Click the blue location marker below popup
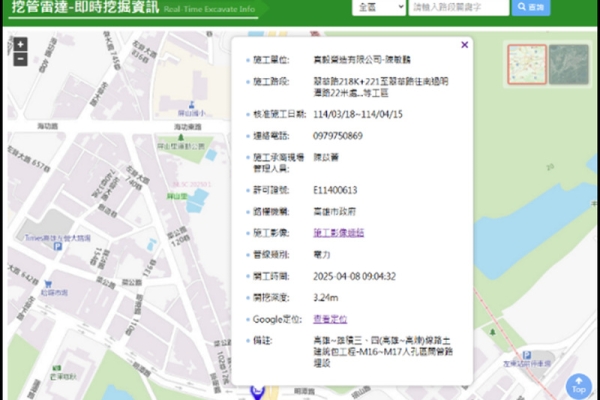Image resolution: width=600 pixels, height=400 pixels. tap(258, 392)
